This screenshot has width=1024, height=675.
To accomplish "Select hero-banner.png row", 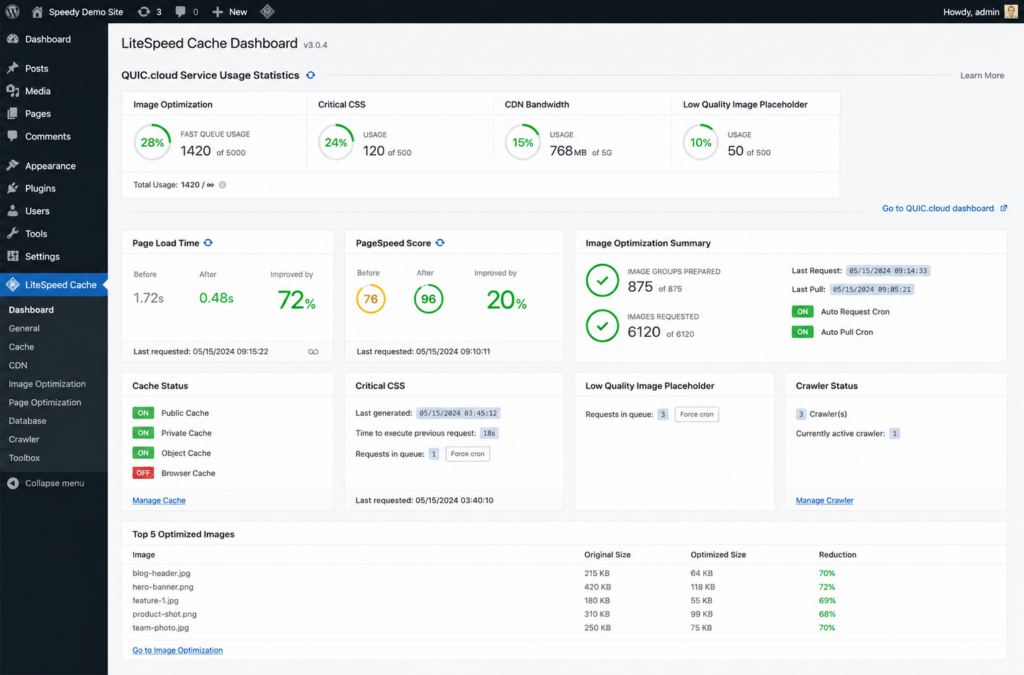I will point(564,587).
